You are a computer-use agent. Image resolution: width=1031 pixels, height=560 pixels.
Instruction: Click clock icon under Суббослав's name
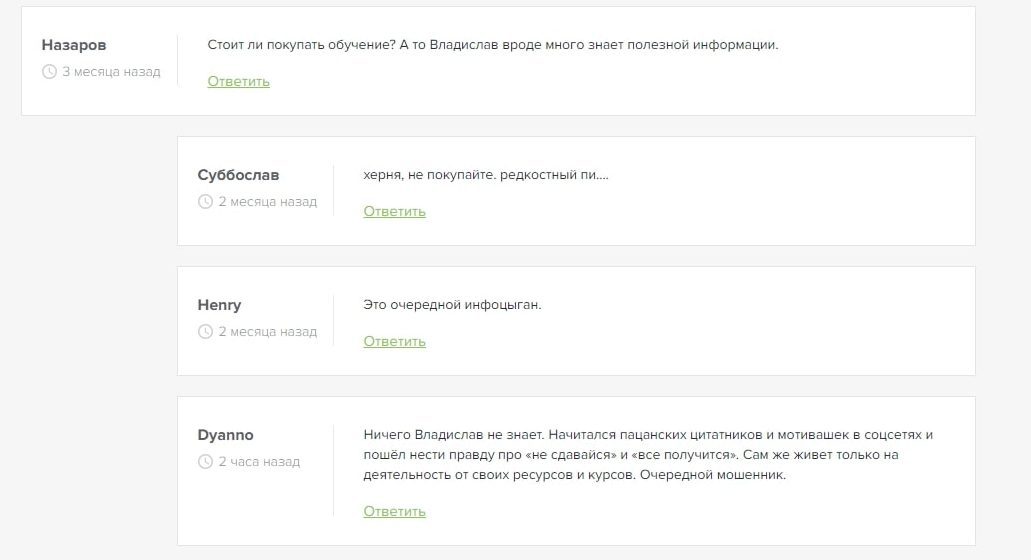(205, 202)
